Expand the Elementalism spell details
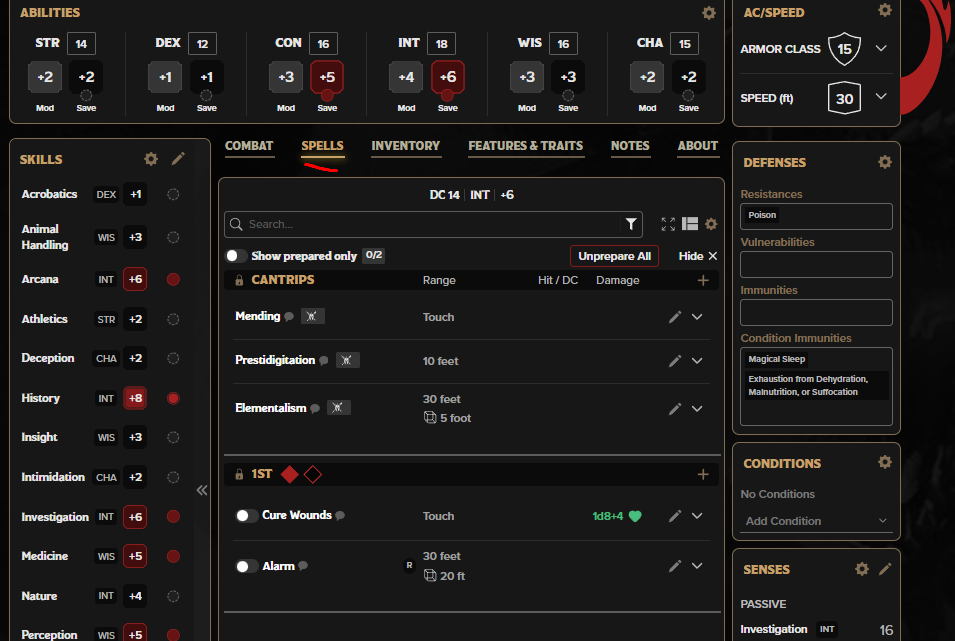The image size is (955, 641). click(x=697, y=409)
